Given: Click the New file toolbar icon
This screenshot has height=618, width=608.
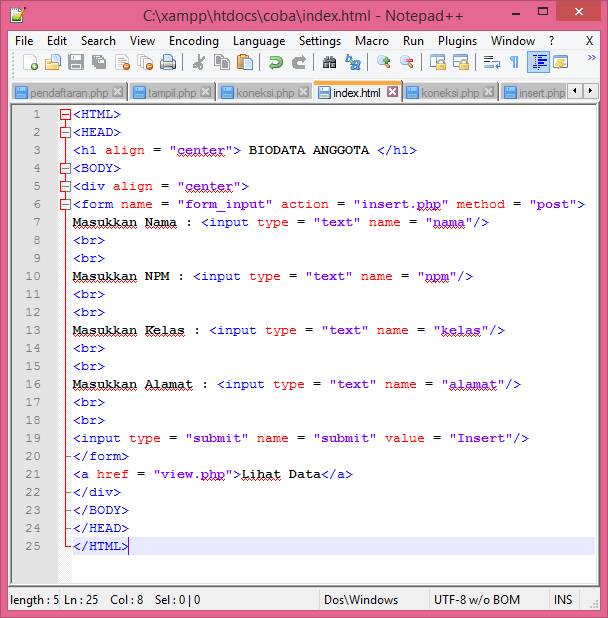Looking at the screenshot, I should tap(30, 63).
